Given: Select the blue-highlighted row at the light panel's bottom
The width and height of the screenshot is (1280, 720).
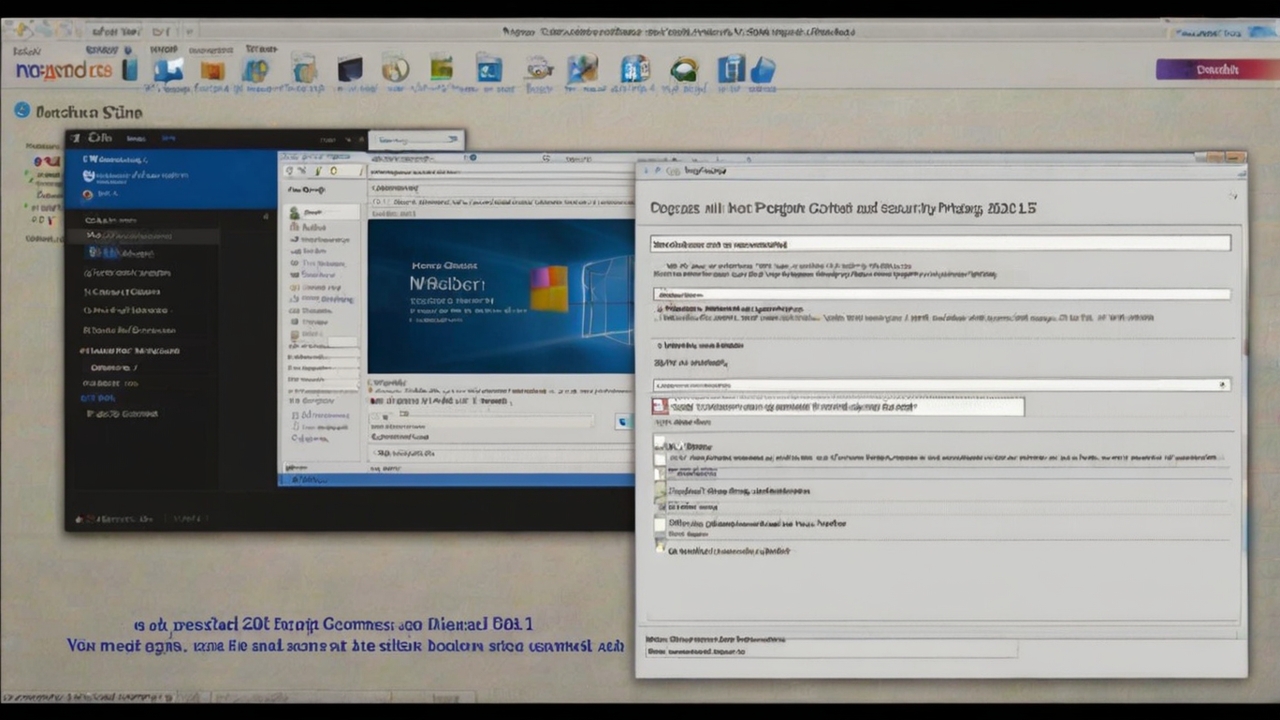Looking at the screenshot, I should tap(455, 480).
